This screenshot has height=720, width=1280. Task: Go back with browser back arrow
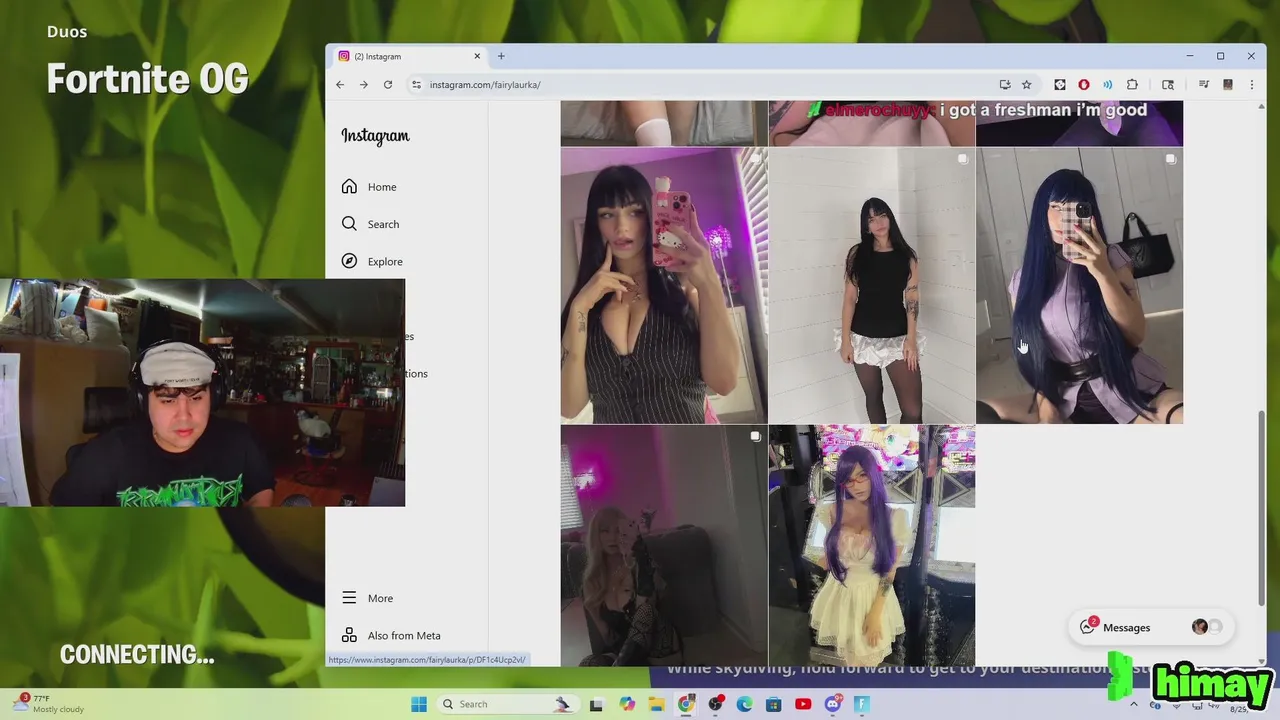340,85
